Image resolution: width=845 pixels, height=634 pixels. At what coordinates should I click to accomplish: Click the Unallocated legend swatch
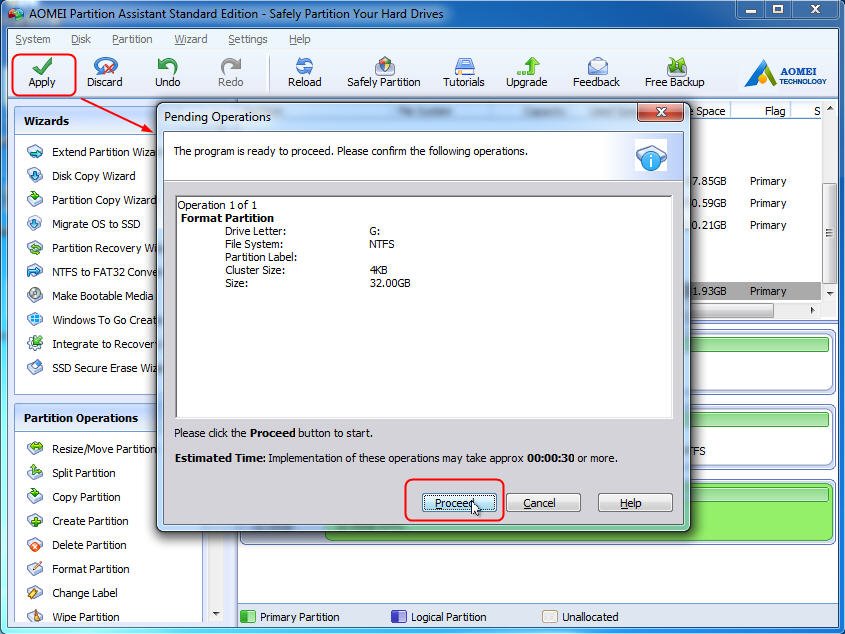point(549,616)
